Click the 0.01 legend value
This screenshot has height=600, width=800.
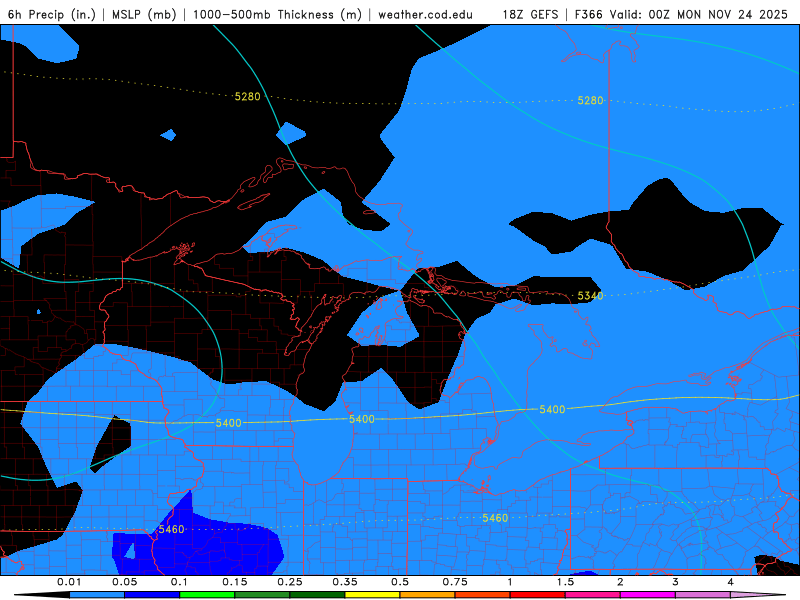pyautogui.click(x=69, y=582)
